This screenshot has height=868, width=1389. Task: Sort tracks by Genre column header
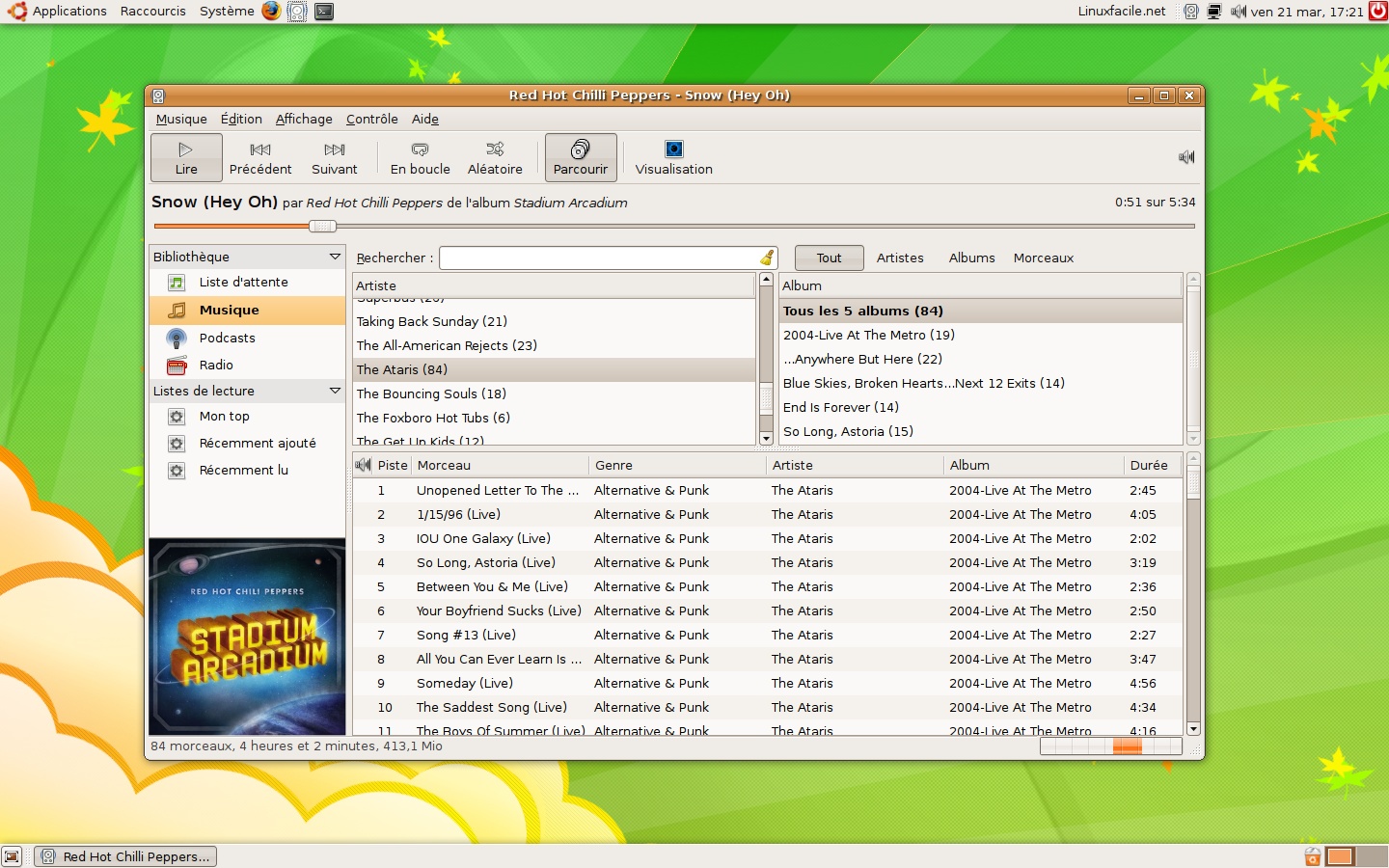tap(678, 465)
